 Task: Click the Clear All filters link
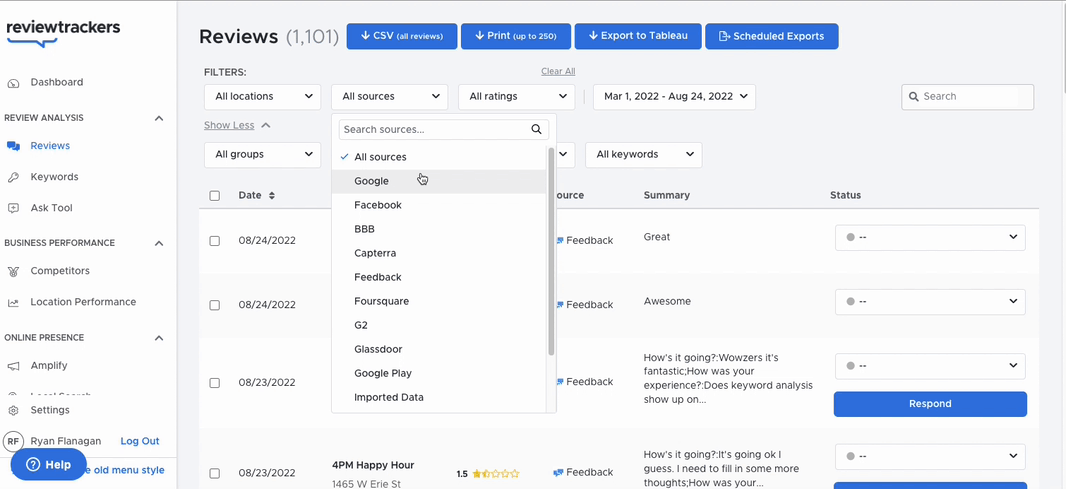click(x=558, y=71)
